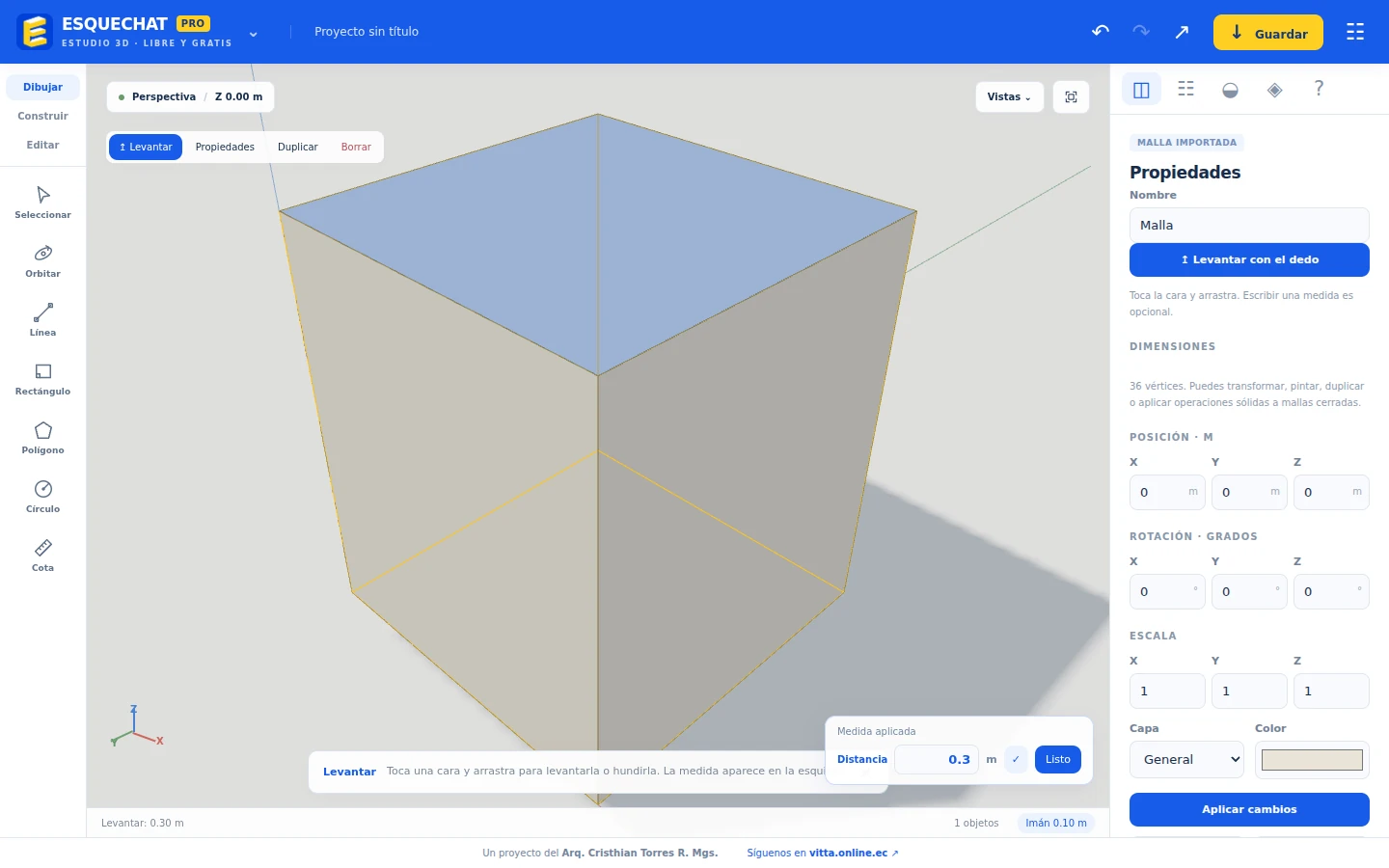Select the Orbitar tool
The height and width of the screenshot is (868, 1389).
pyautogui.click(x=42, y=261)
